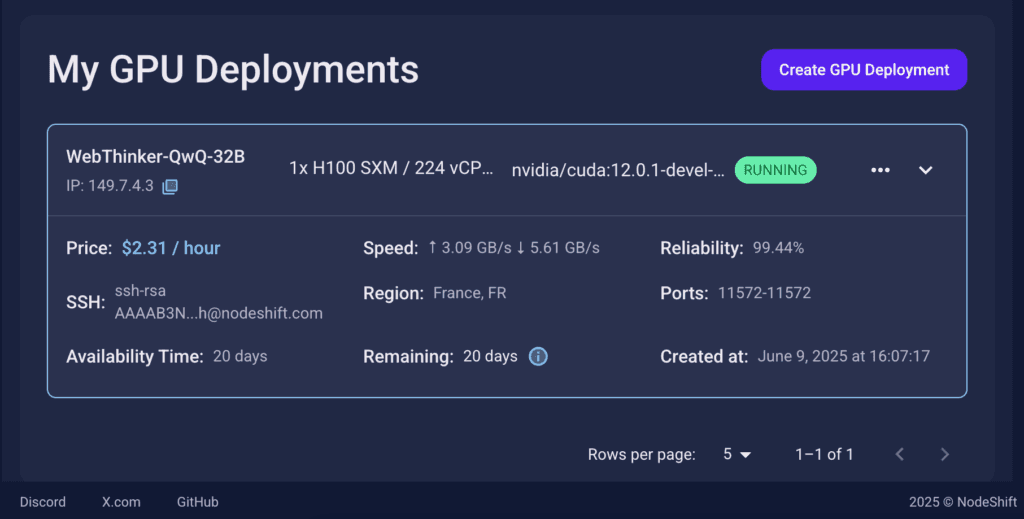Open the GitHub footer link
Image resolution: width=1024 pixels, height=519 pixels.
coord(197,502)
